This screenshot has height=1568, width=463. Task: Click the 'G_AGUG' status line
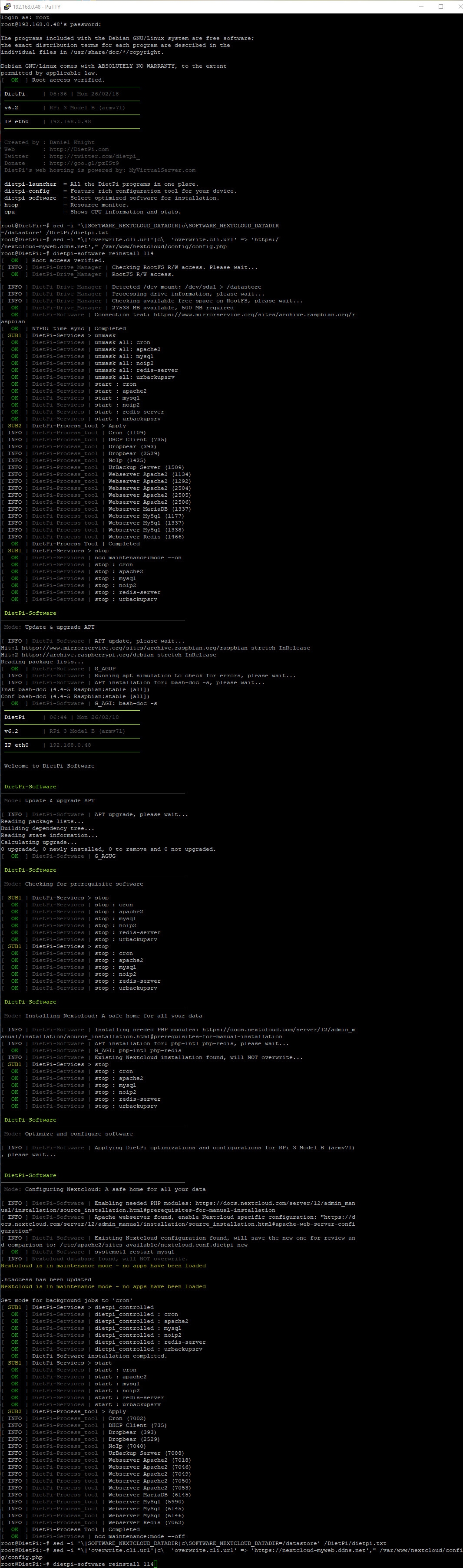[59, 856]
